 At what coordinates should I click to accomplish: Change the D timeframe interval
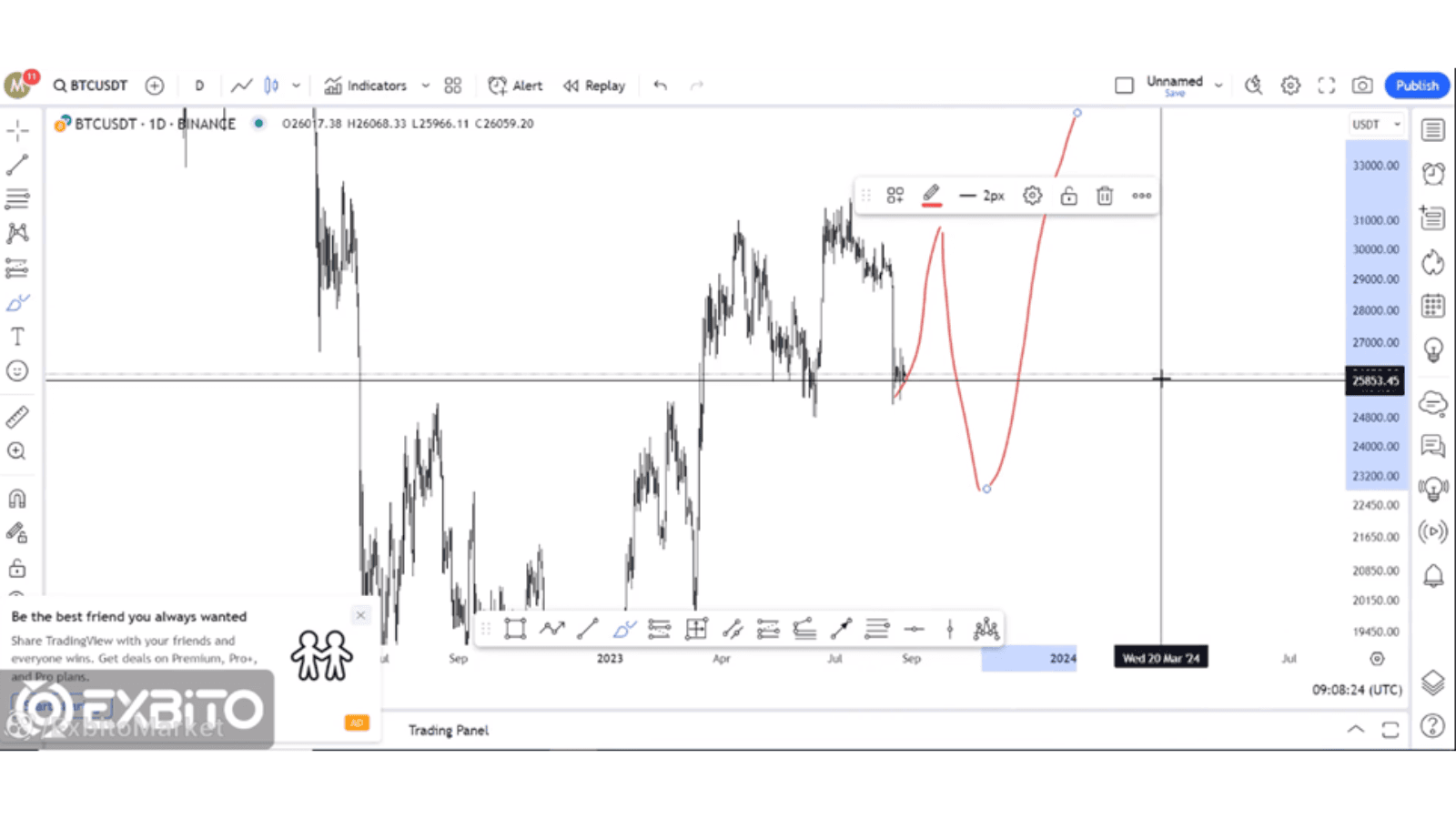pos(199,86)
